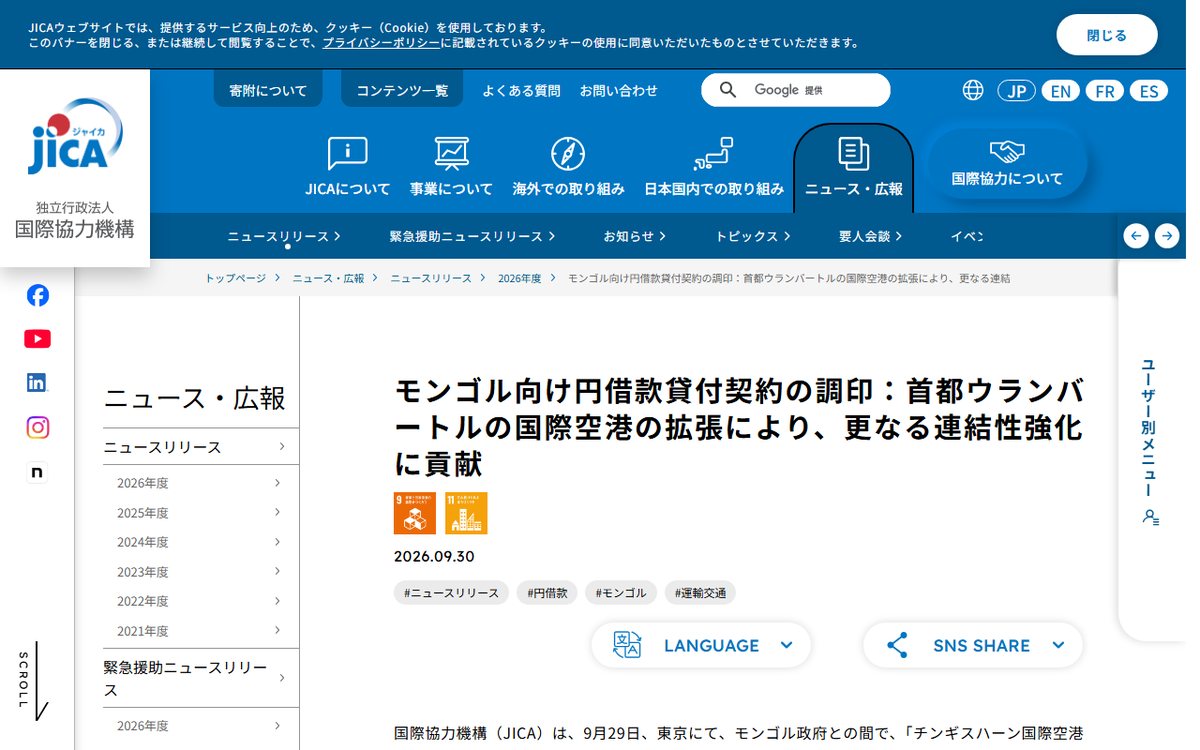Open 要人会談 submenu item
This screenshot has width=1200, height=750.
(x=870, y=236)
